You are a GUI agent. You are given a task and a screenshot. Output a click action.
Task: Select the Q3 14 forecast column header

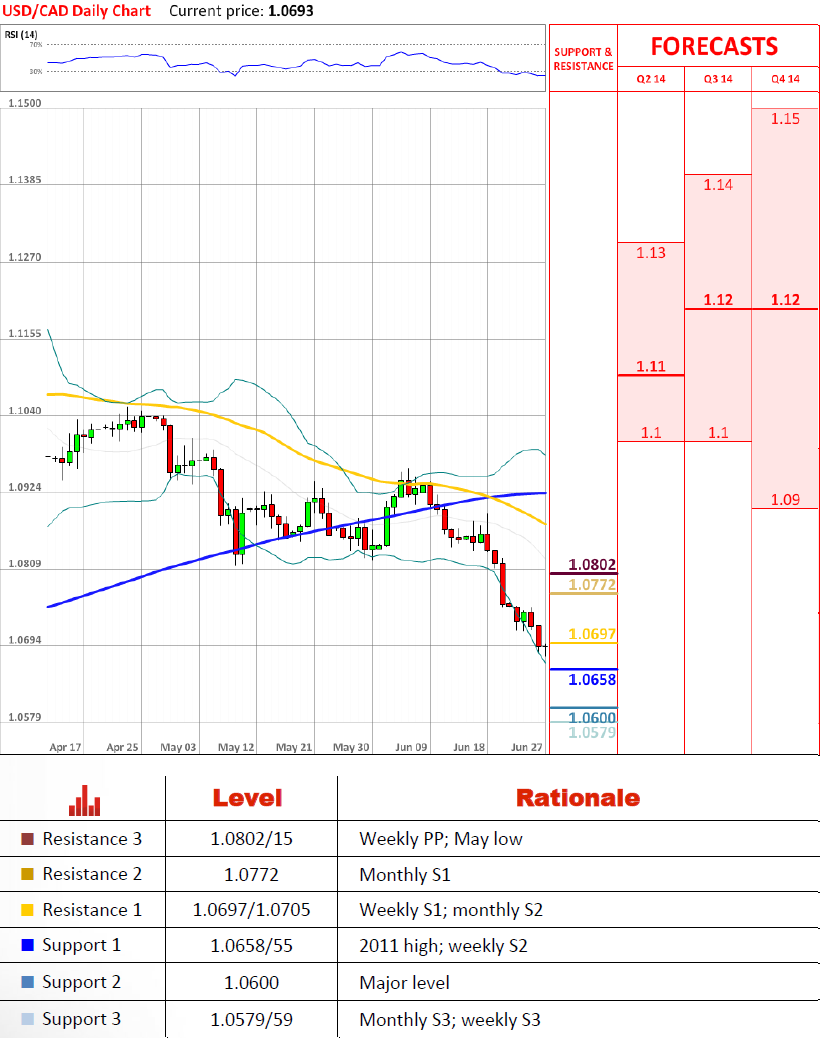[717, 79]
